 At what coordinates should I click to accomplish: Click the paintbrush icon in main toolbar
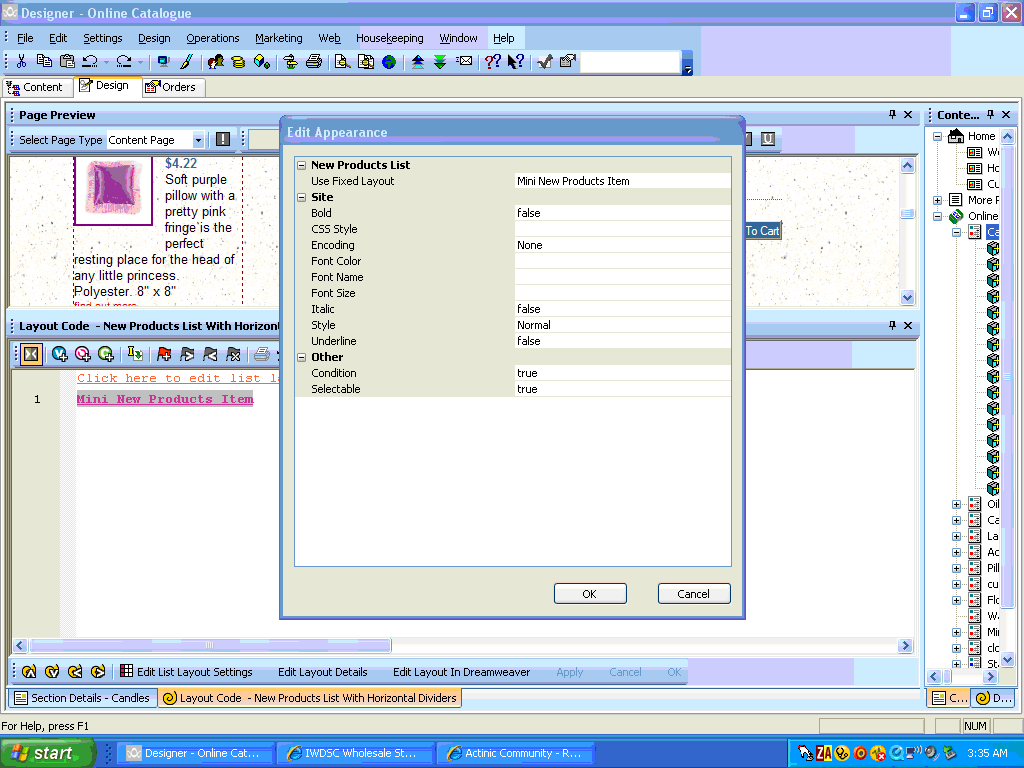pos(186,62)
